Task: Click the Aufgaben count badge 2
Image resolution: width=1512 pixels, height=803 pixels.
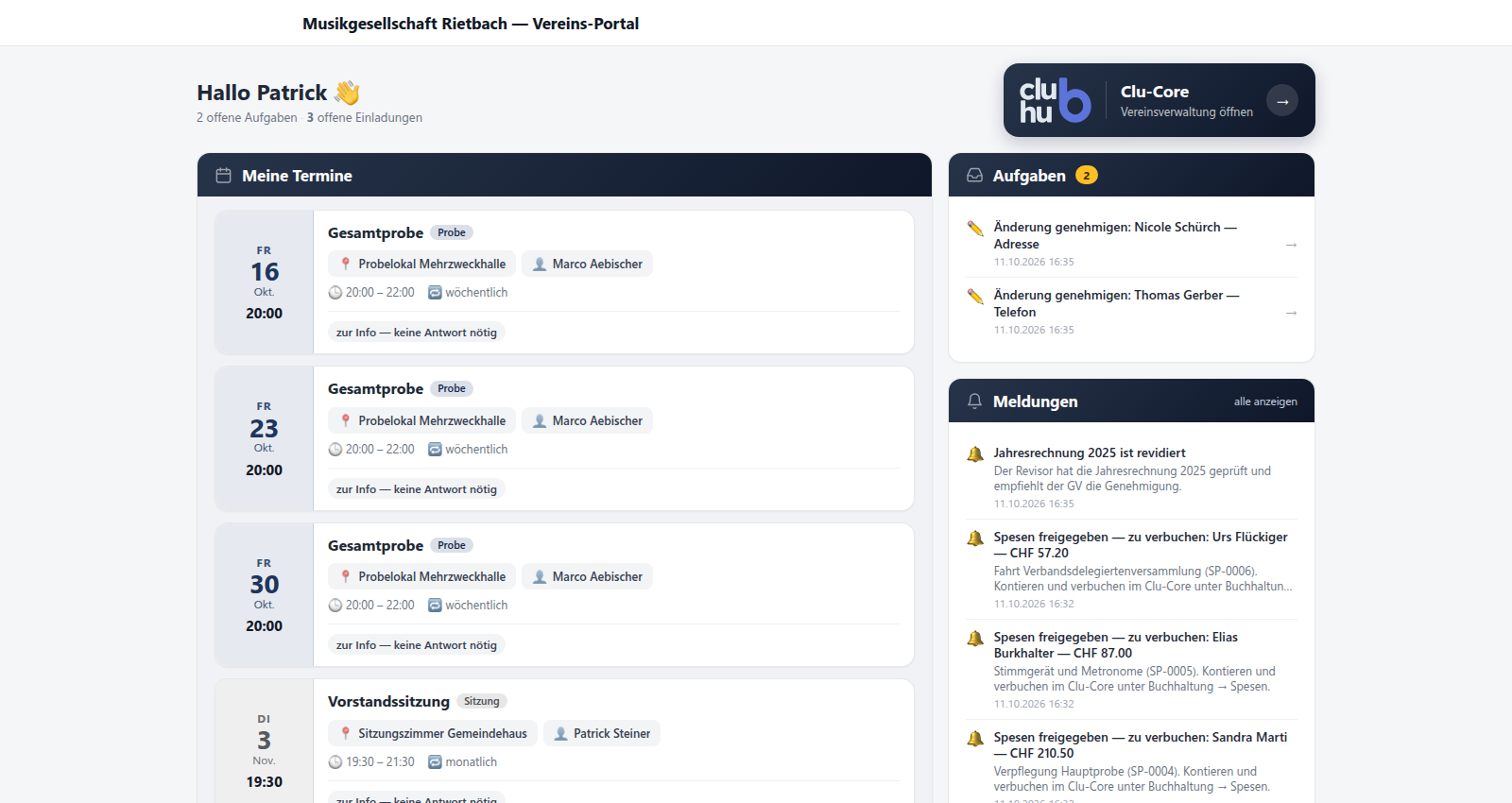Action: point(1087,176)
